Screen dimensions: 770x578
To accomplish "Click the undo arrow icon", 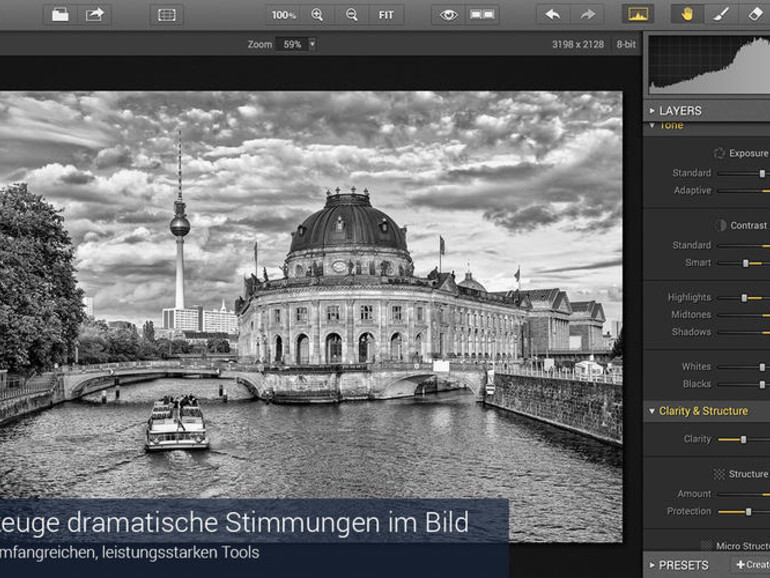I will click(553, 14).
